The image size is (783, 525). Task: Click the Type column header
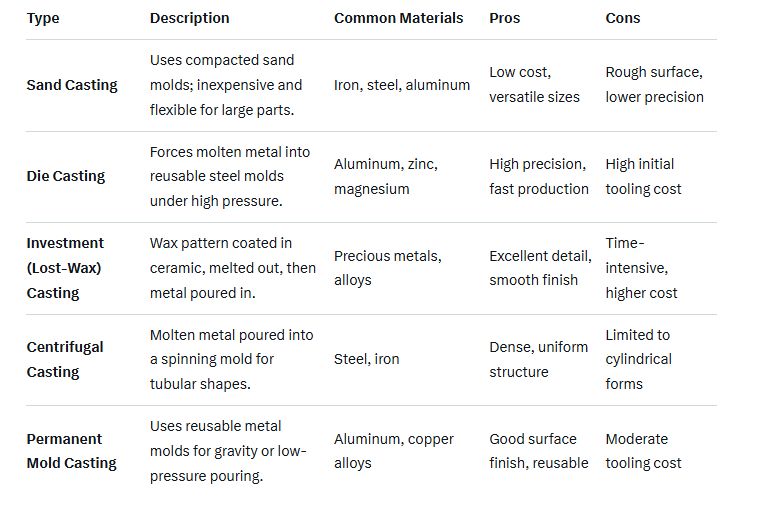pos(43,18)
